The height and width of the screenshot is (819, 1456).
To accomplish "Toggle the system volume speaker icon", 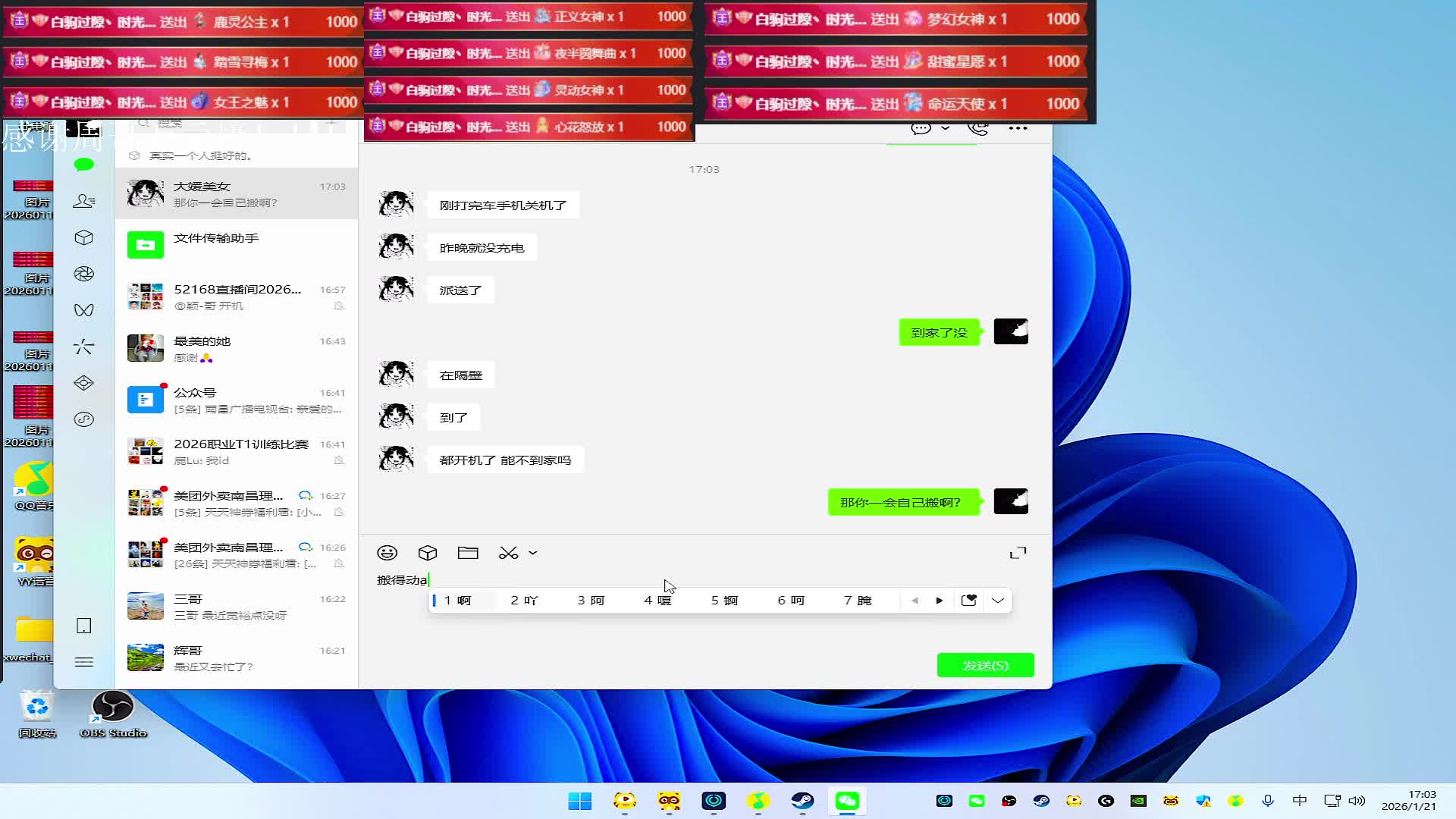I will (1357, 801).
